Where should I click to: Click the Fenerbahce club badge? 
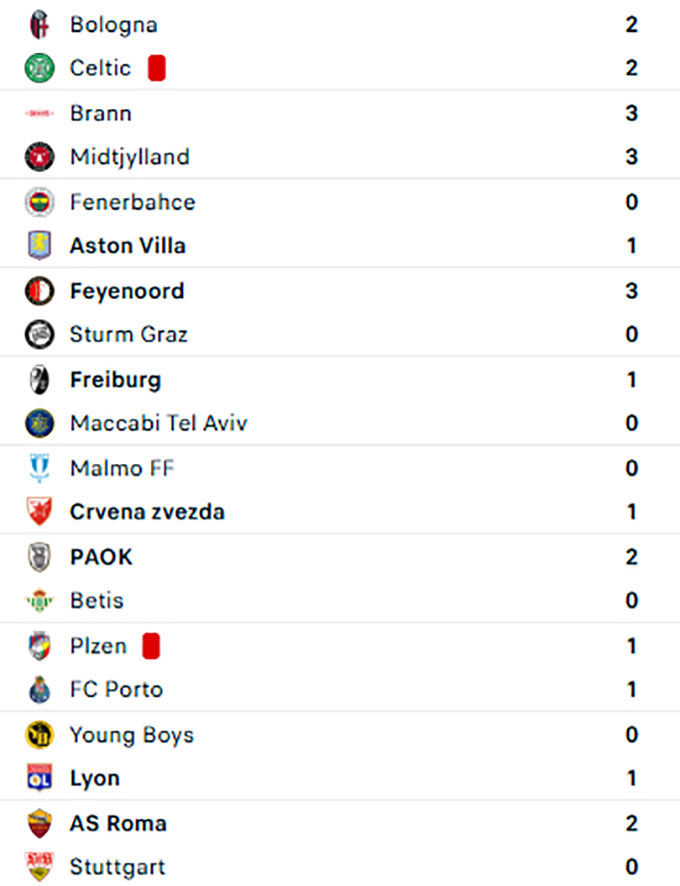pyautogui.click(x=39, y=202)
